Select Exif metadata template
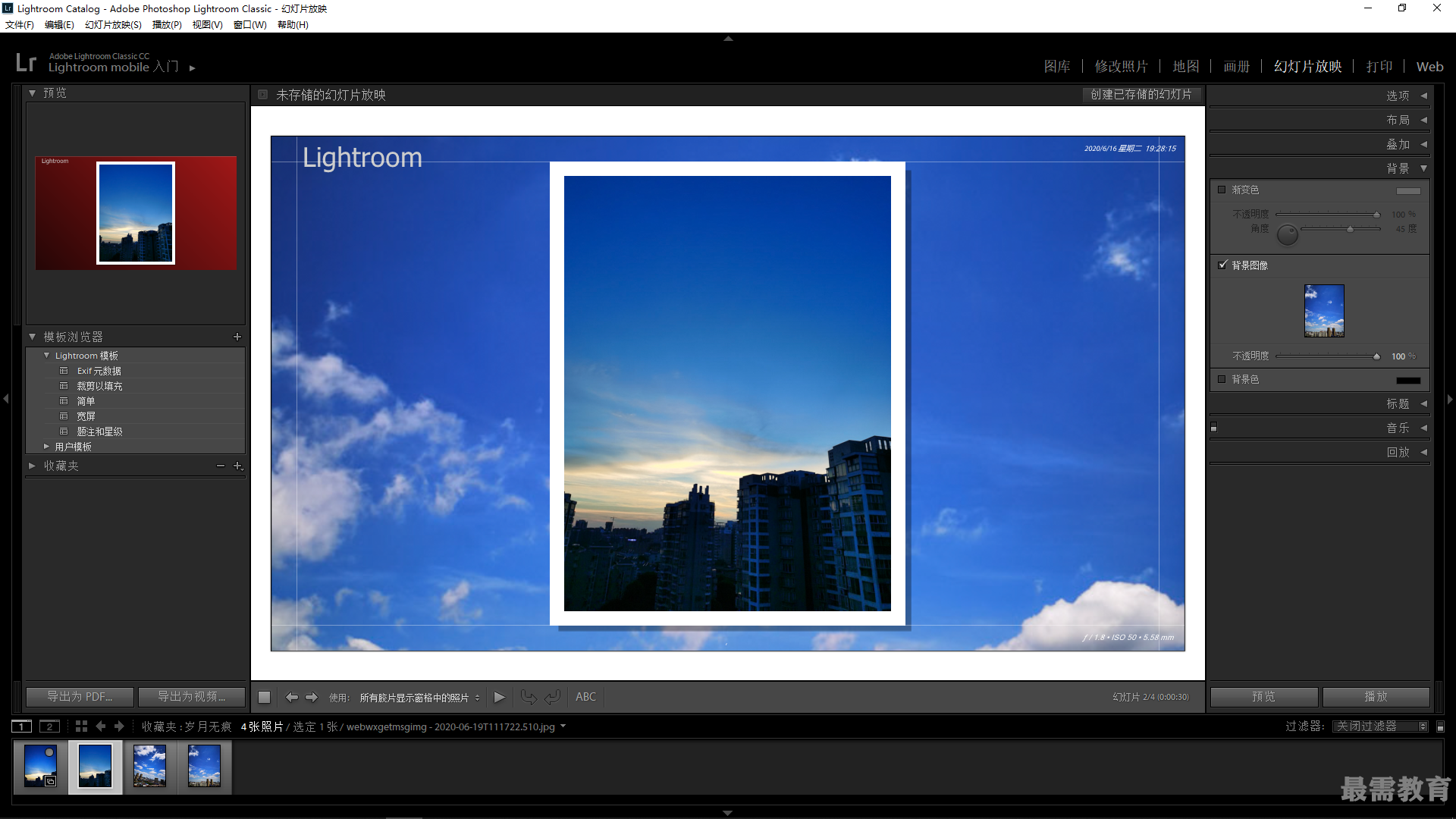The height and width of the screenshot is (819, 1456). [x=99, y=371]
